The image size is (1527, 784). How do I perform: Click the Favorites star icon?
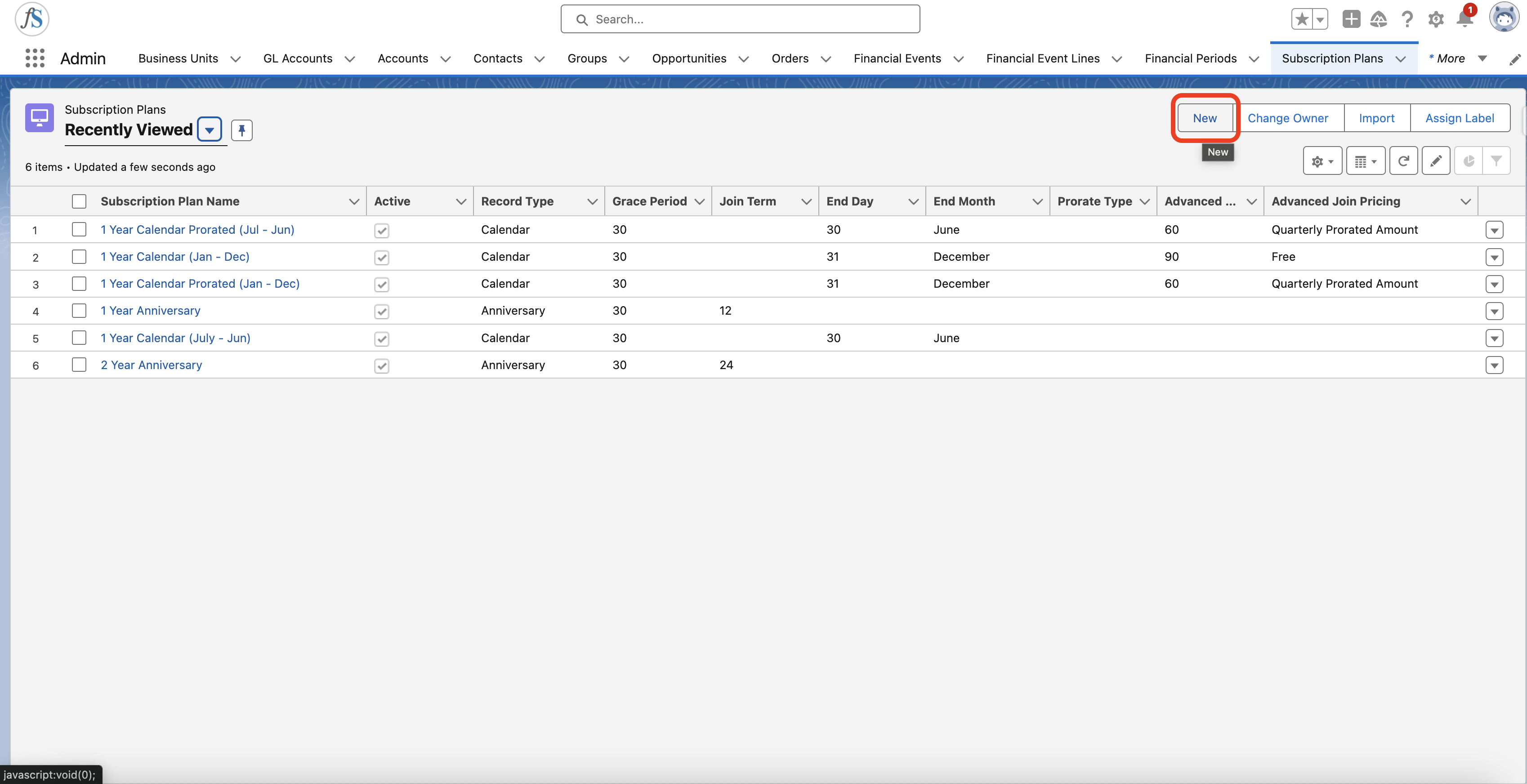pyautogui.click(x=1302, y=19)
